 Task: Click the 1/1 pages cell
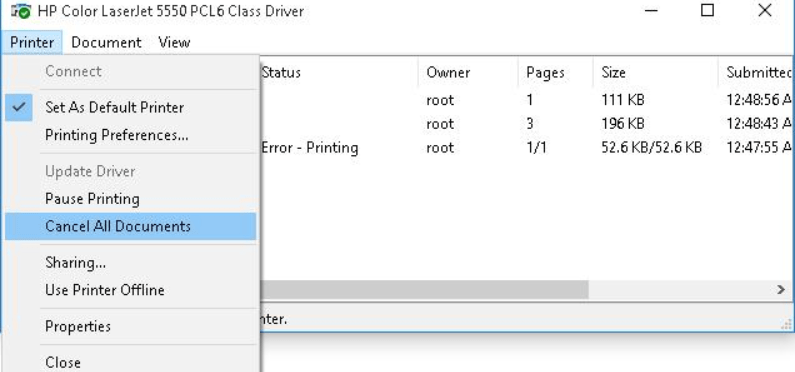(x=536, y=148)
